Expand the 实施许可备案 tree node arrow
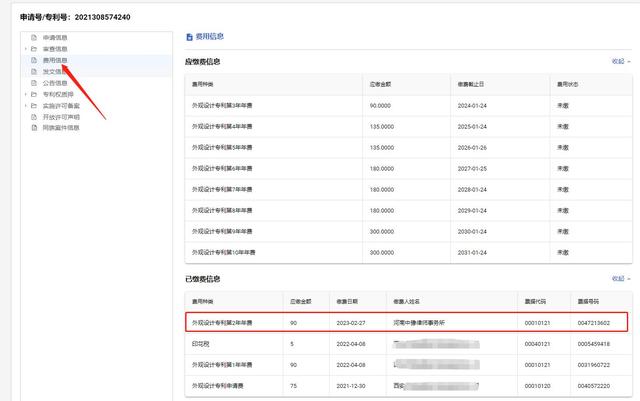 (25, 106)
